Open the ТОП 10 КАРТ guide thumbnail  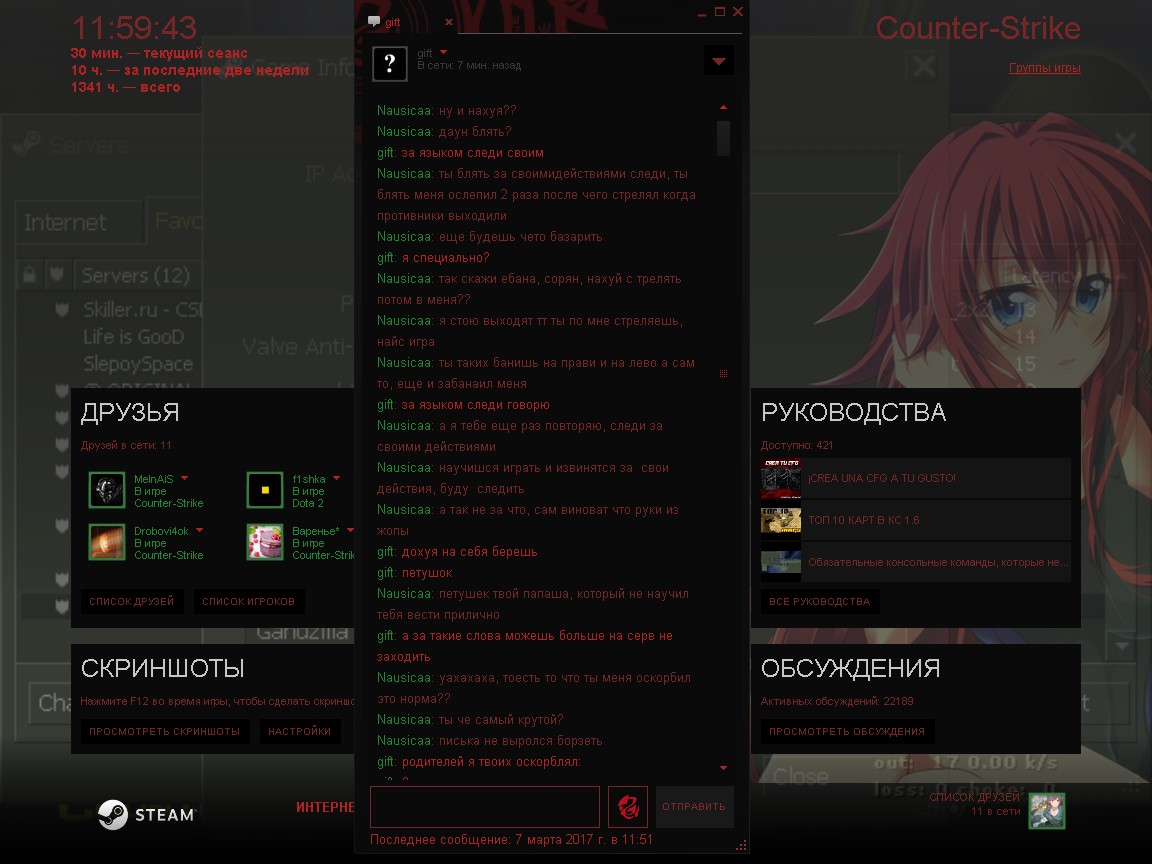(x=780, y=520)
